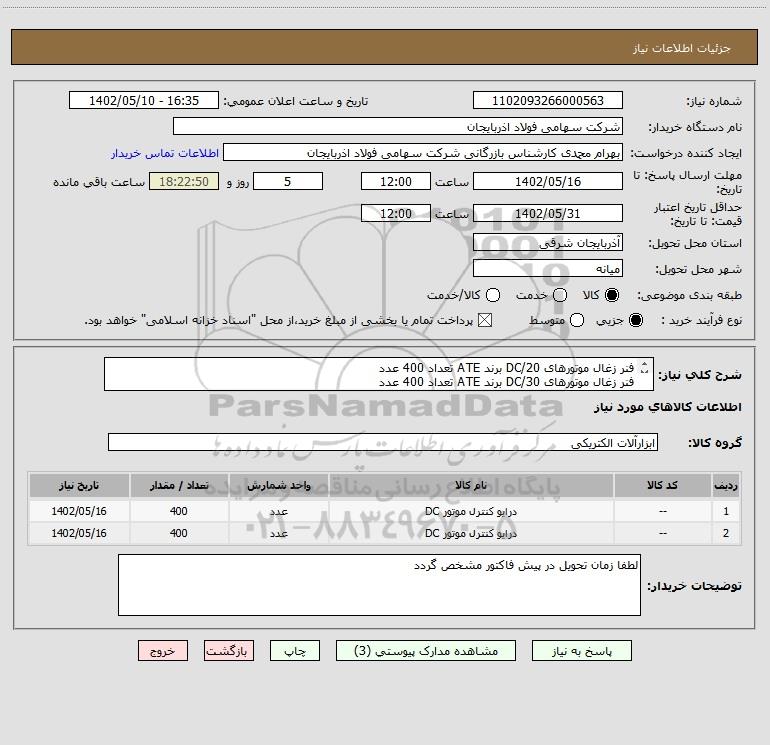Click the تاریخ نیاز column header
The image size is (770, 745).
(79, 485)
